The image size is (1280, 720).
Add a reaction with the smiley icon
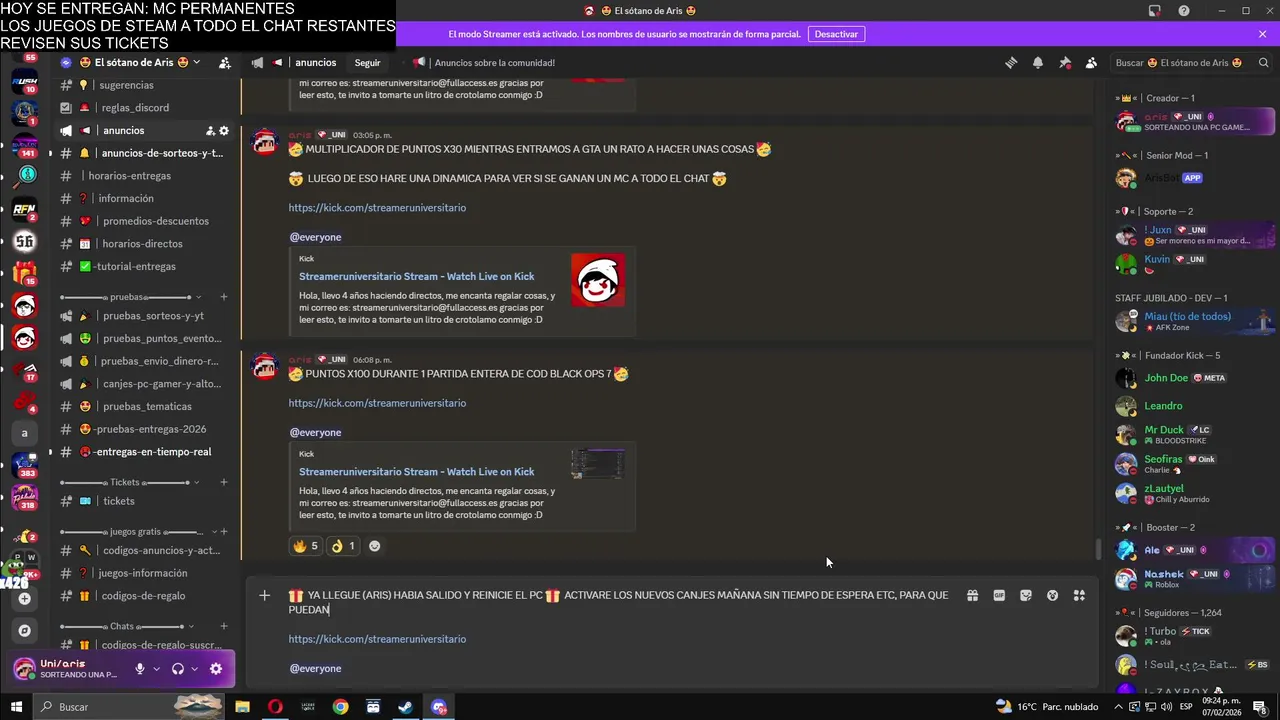(x=375, y=546)
